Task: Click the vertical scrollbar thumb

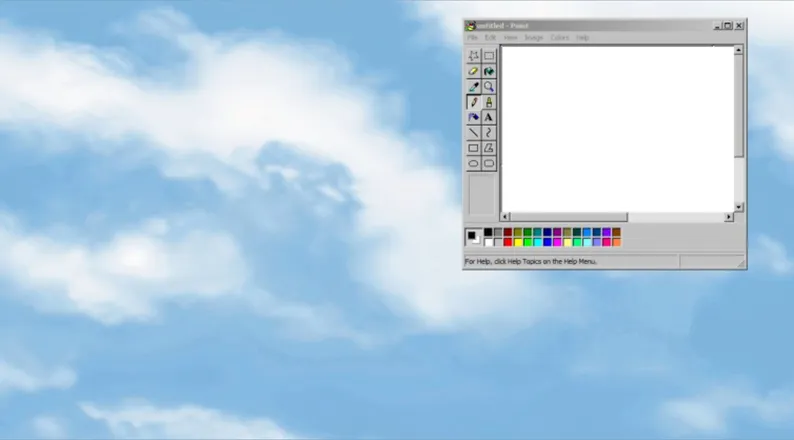Action: [739, 106]
